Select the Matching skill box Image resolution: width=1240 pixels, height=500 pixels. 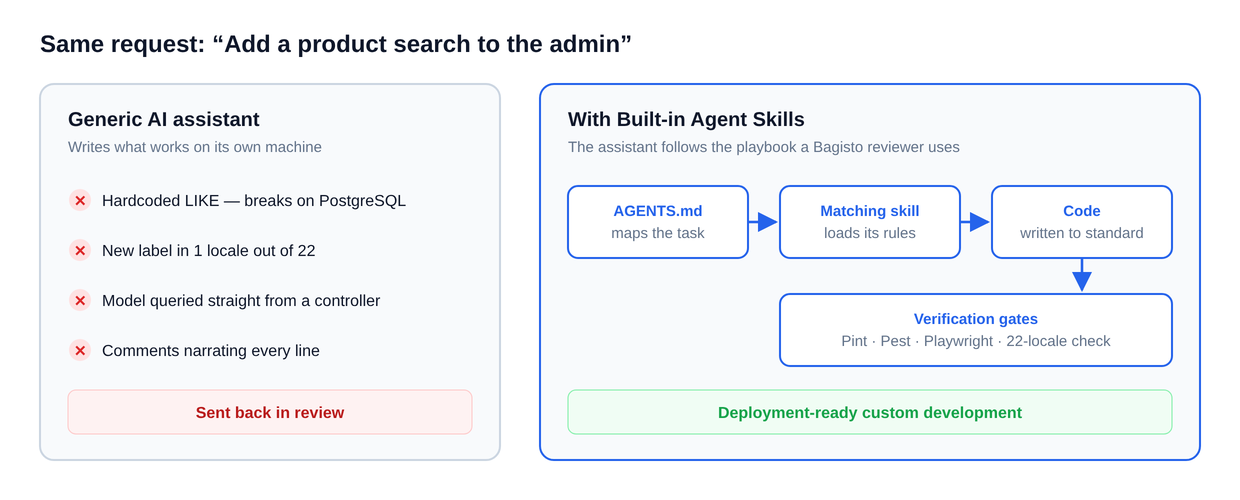tap(870, 222)
